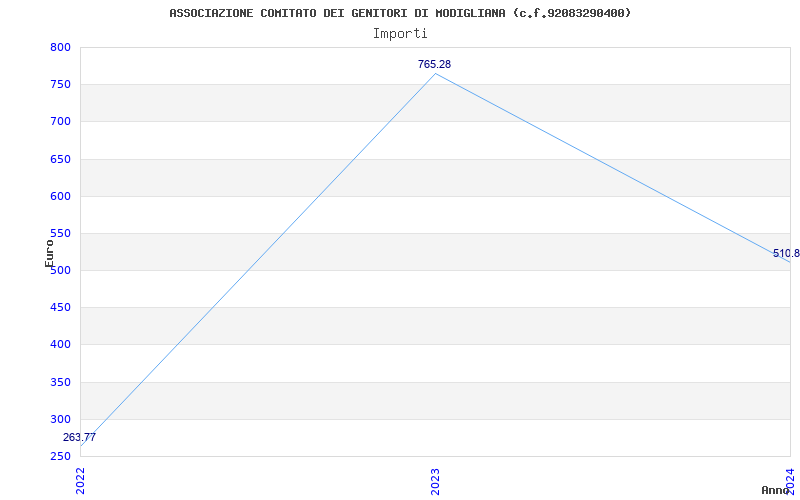Click the 510.8 data label

pos(786,254)
